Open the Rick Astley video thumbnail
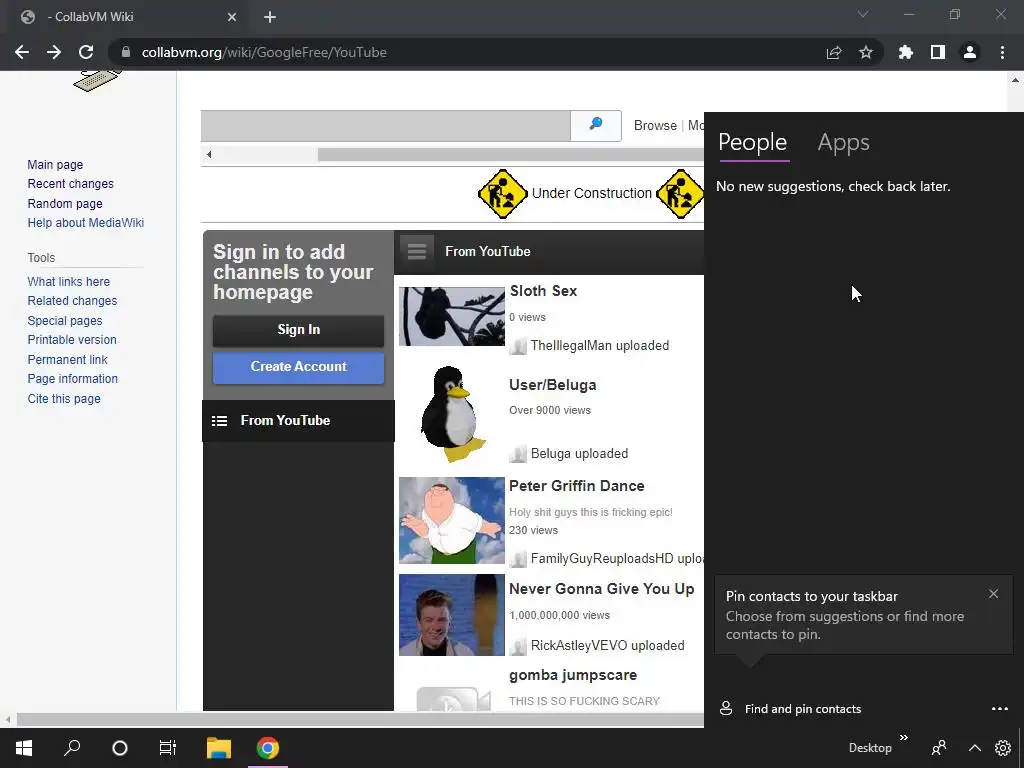Screen dimensions: 1024x768 452,615
